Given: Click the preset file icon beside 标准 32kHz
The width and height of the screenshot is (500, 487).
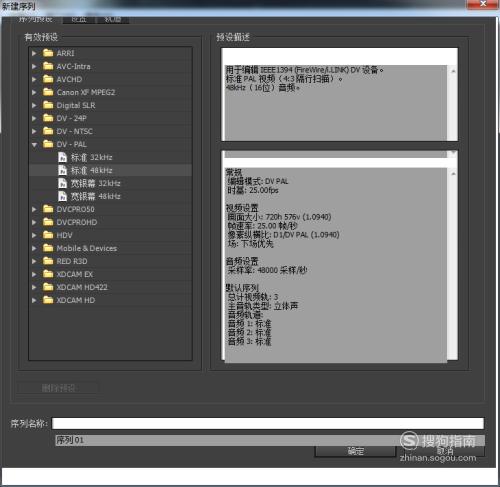Looking at the screenshot, I should point(62,157).
